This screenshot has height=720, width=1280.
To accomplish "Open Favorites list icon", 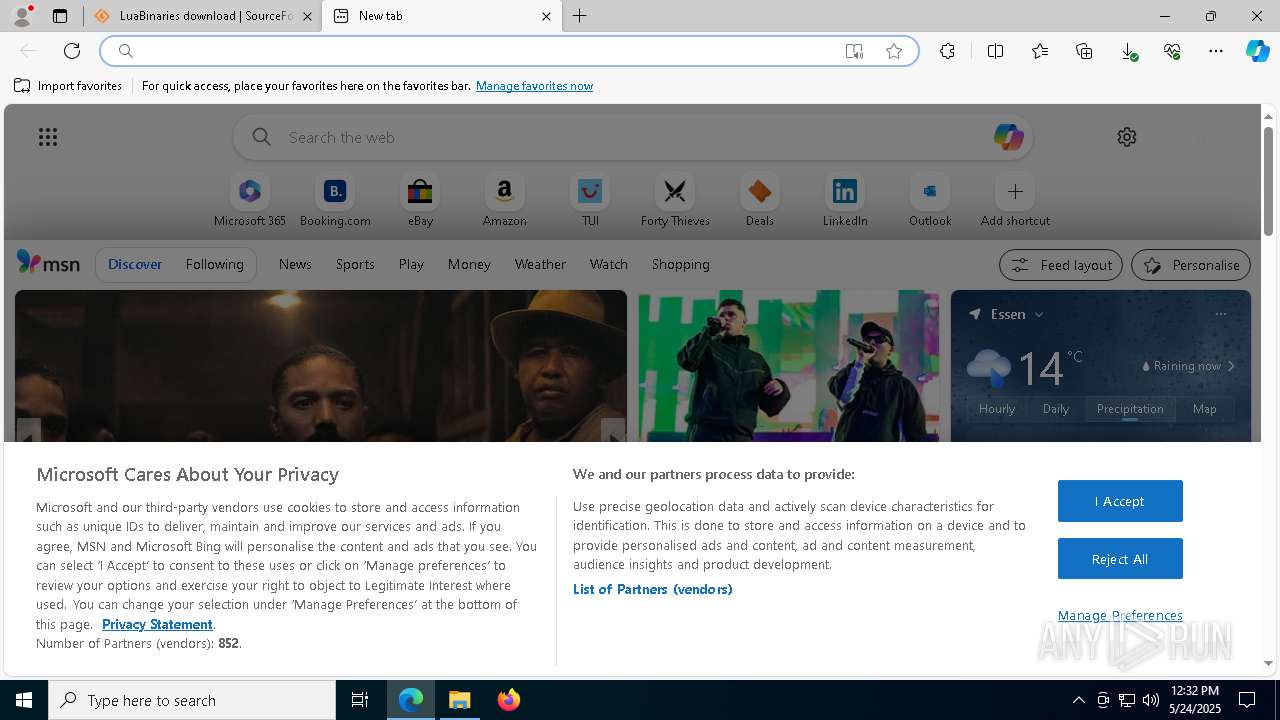I will click(x=1040, y=51).
